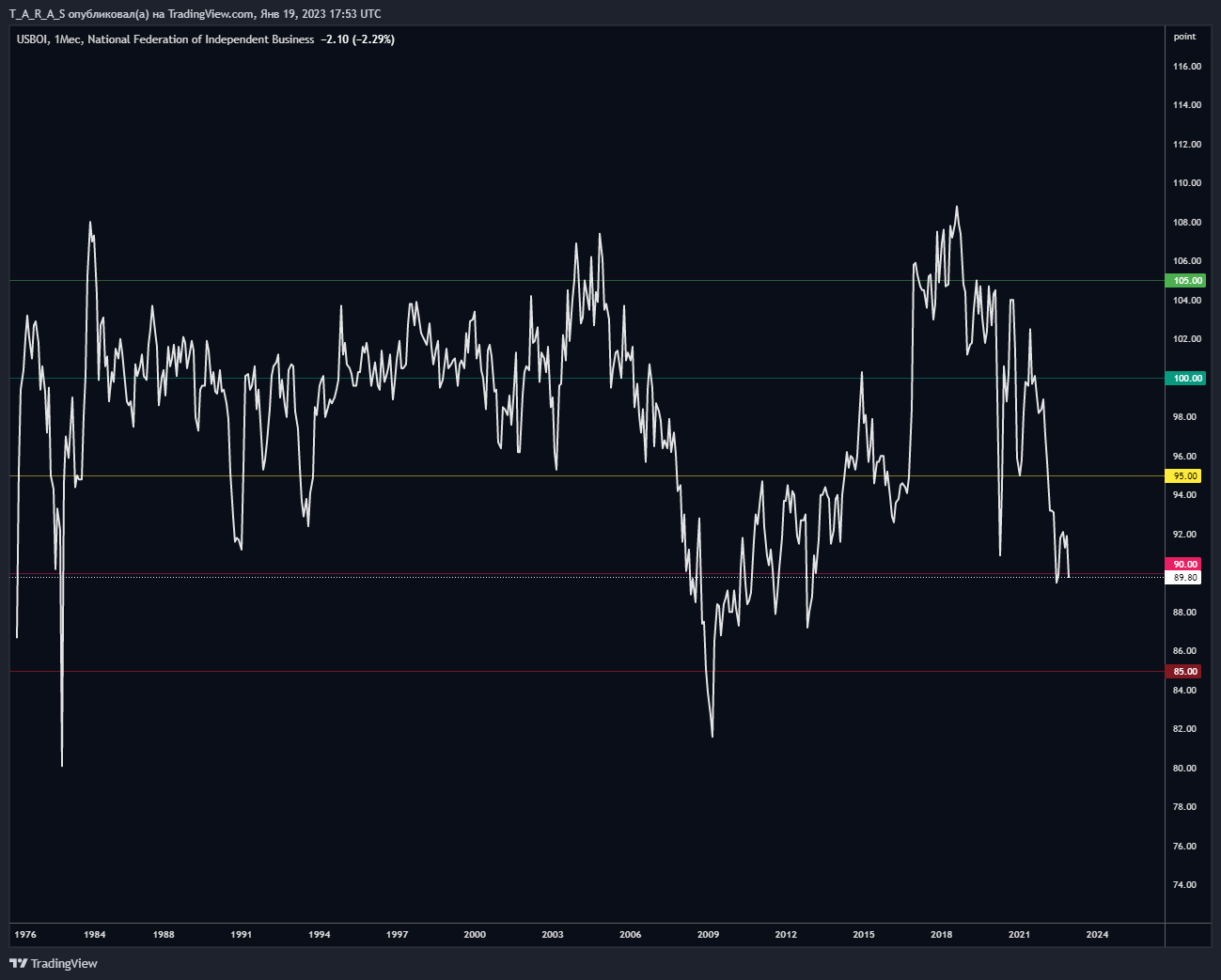Screen dimensions: 1221x980
Task: Click the 2006 time axis label
Action: point(630,935)
